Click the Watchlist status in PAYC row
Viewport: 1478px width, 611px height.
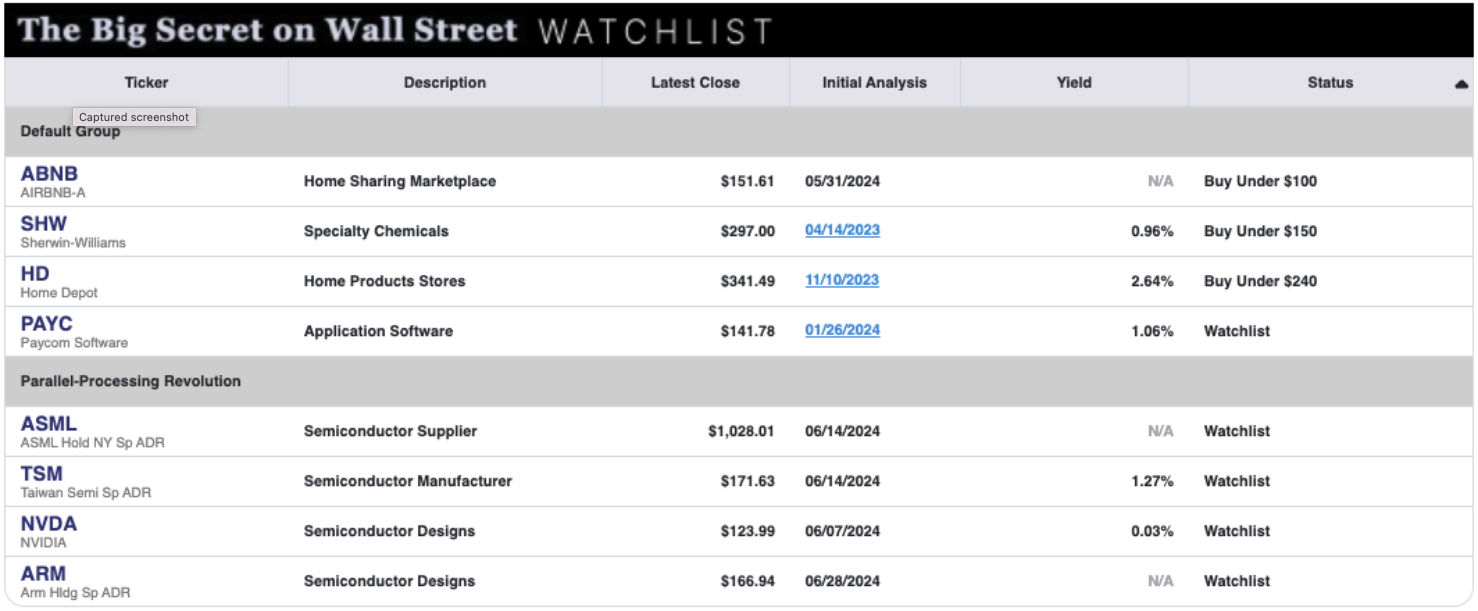(x=1237, y=331)
